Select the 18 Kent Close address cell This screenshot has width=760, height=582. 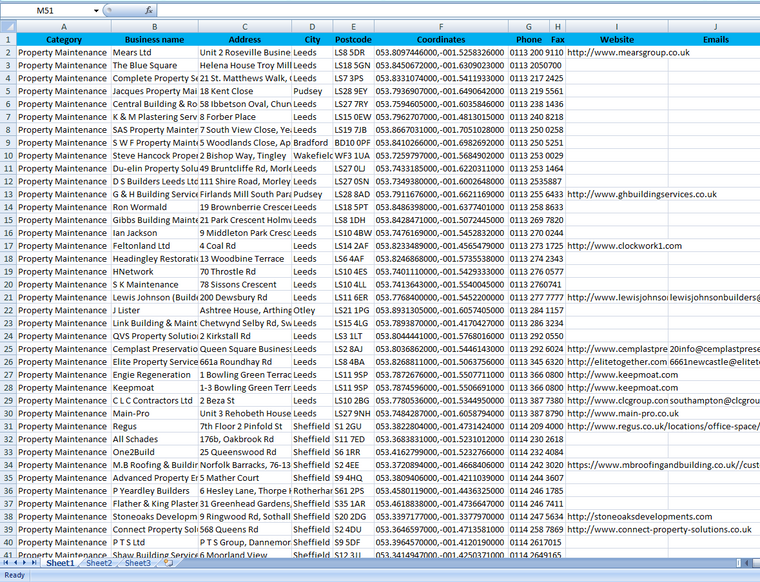pos(245,91)
